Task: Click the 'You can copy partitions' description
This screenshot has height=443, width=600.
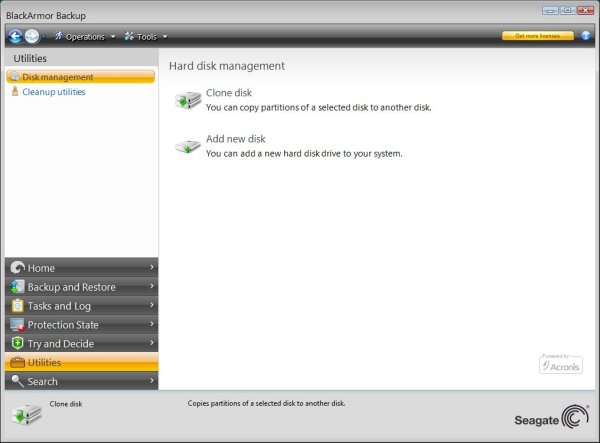Action: click(318, 107)
